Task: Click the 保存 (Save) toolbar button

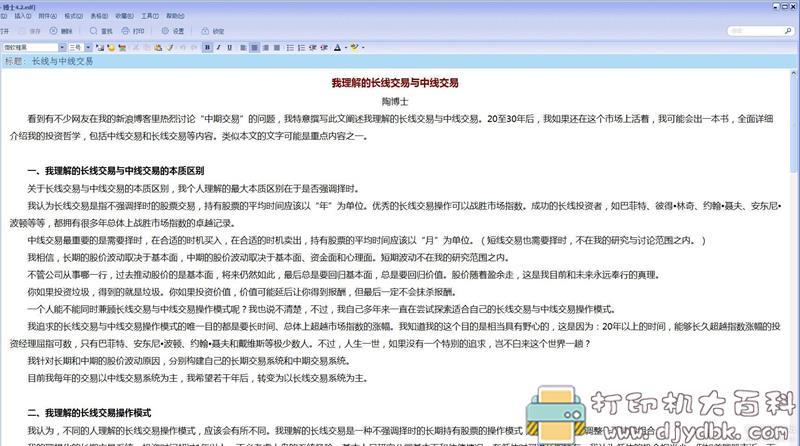Action: point(30,31)
